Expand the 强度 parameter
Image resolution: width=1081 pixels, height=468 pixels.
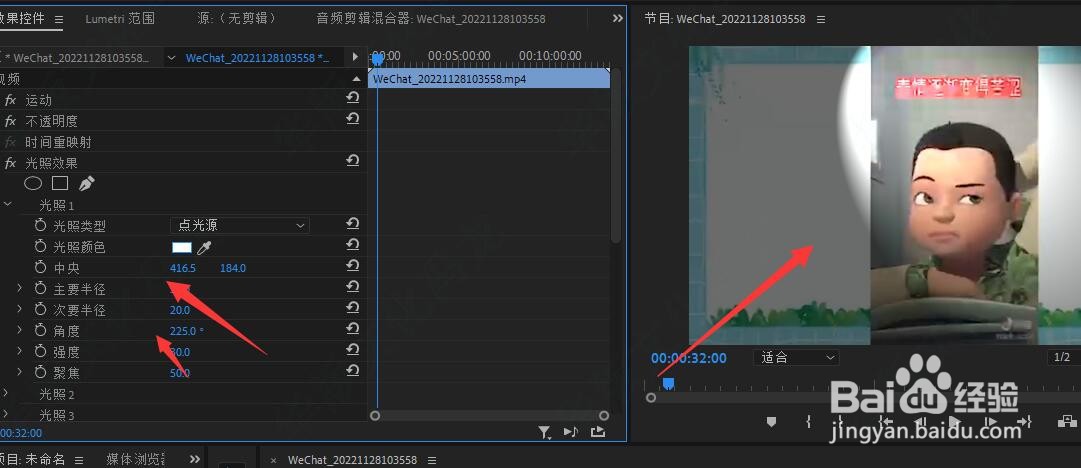coord(20,351)
